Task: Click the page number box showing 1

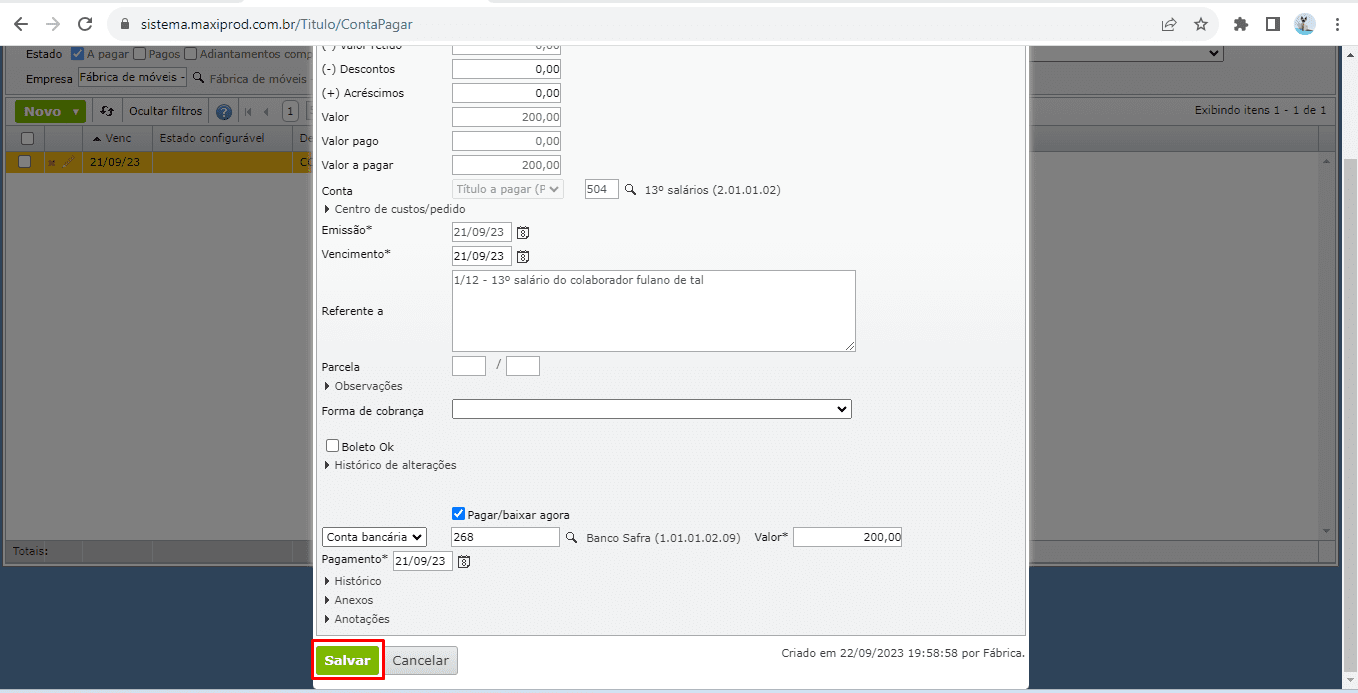Action: [x=290, y=112]
